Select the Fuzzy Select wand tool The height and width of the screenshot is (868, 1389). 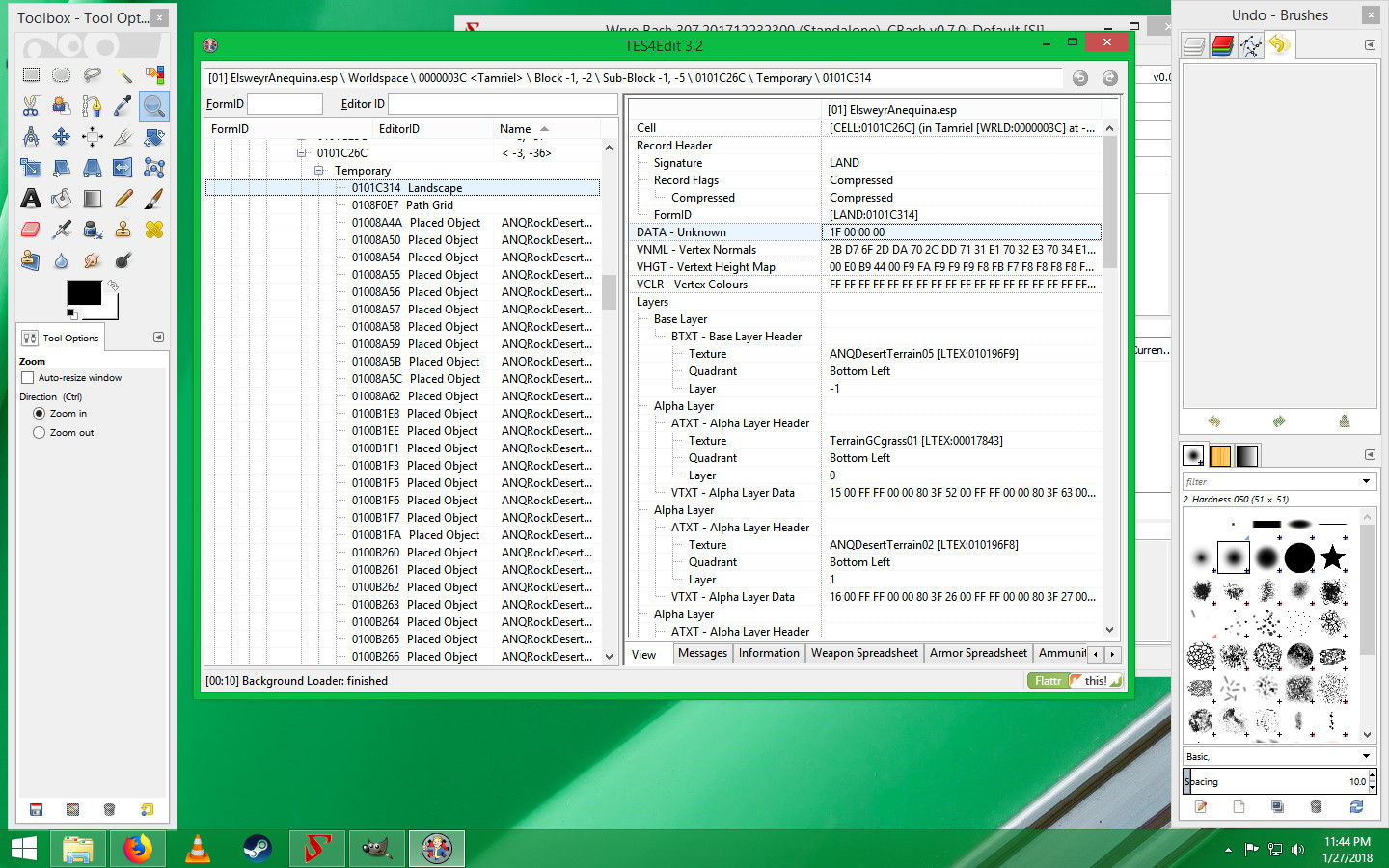123,75
